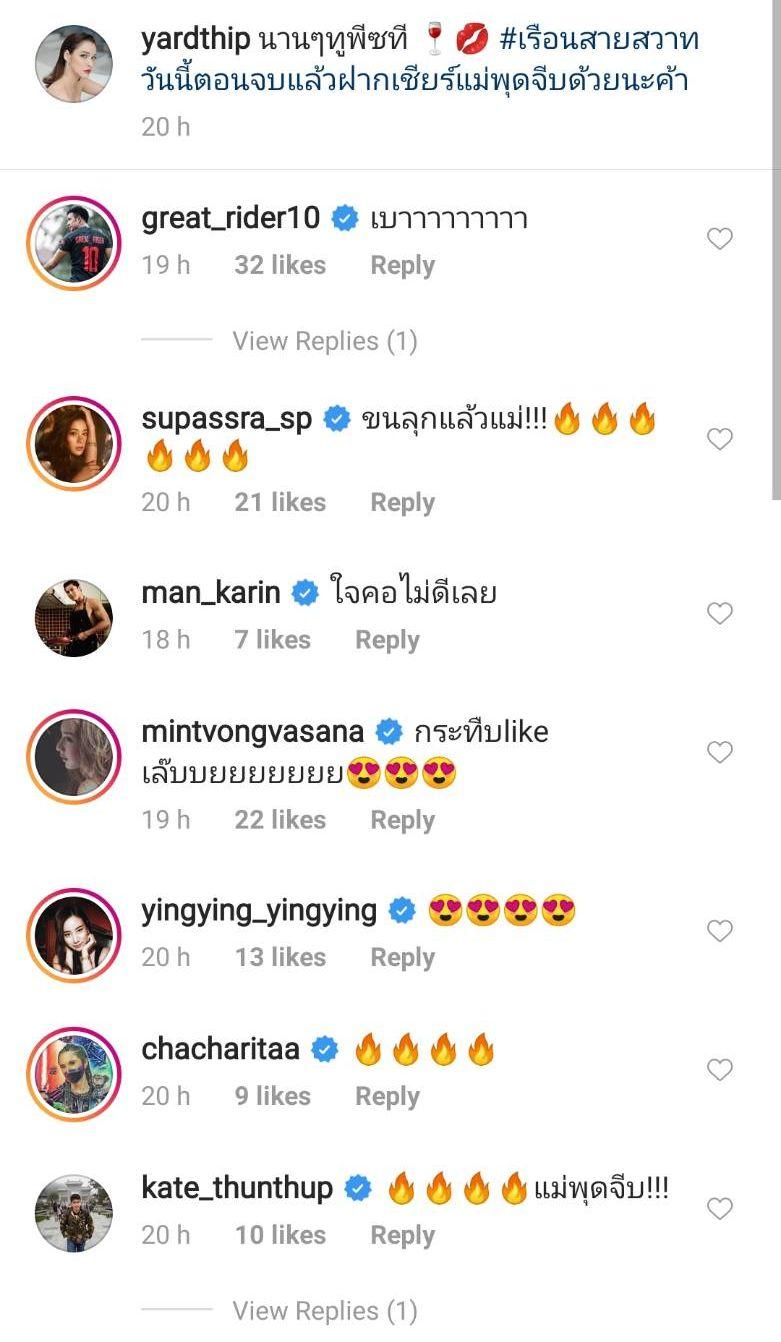Click the vertical scrollbar on right edge
The height and width of the screenshot is (1342, 781).
(776, 250)
